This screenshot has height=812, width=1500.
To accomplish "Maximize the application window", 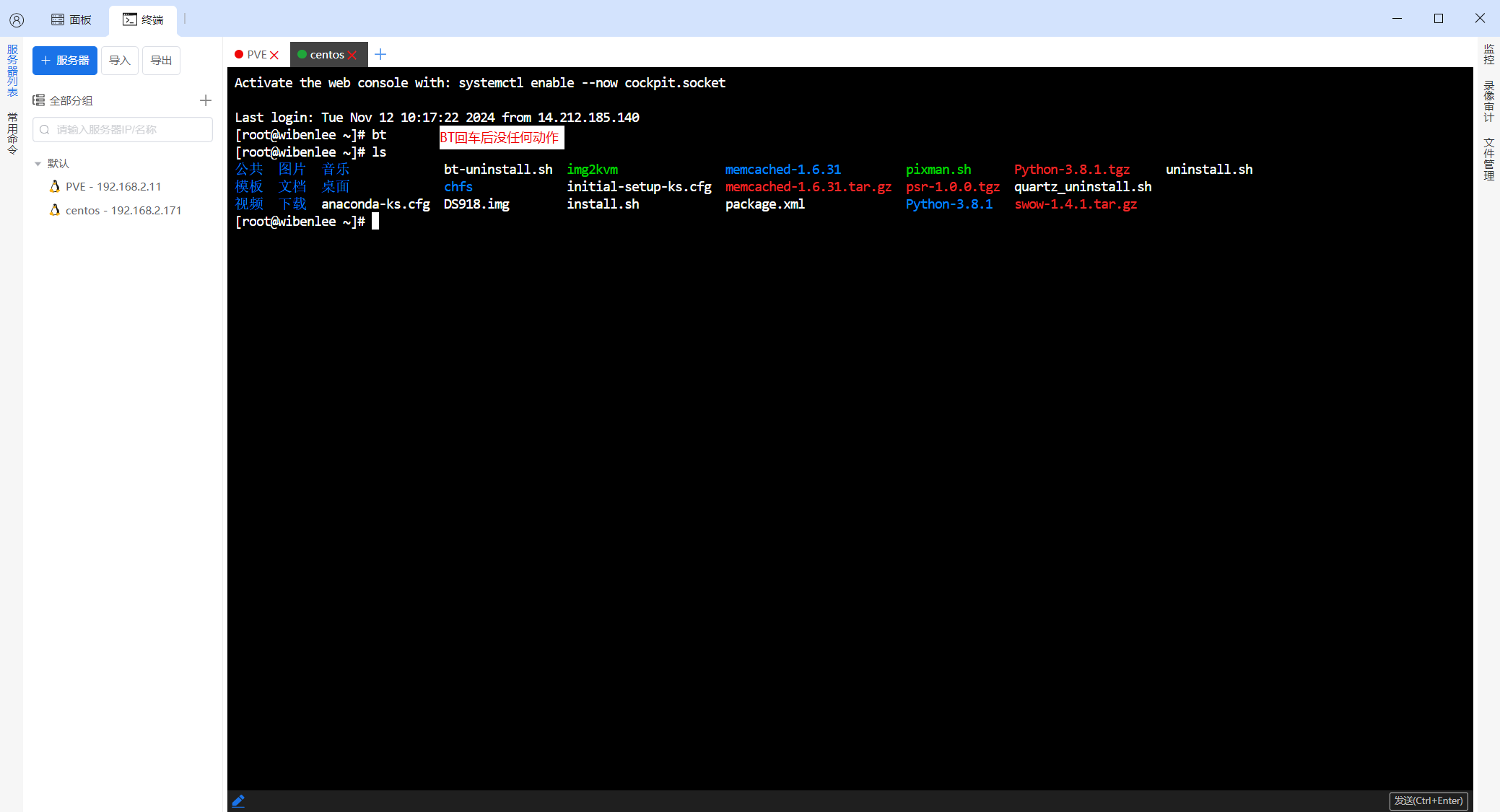I will (1439, 19).
